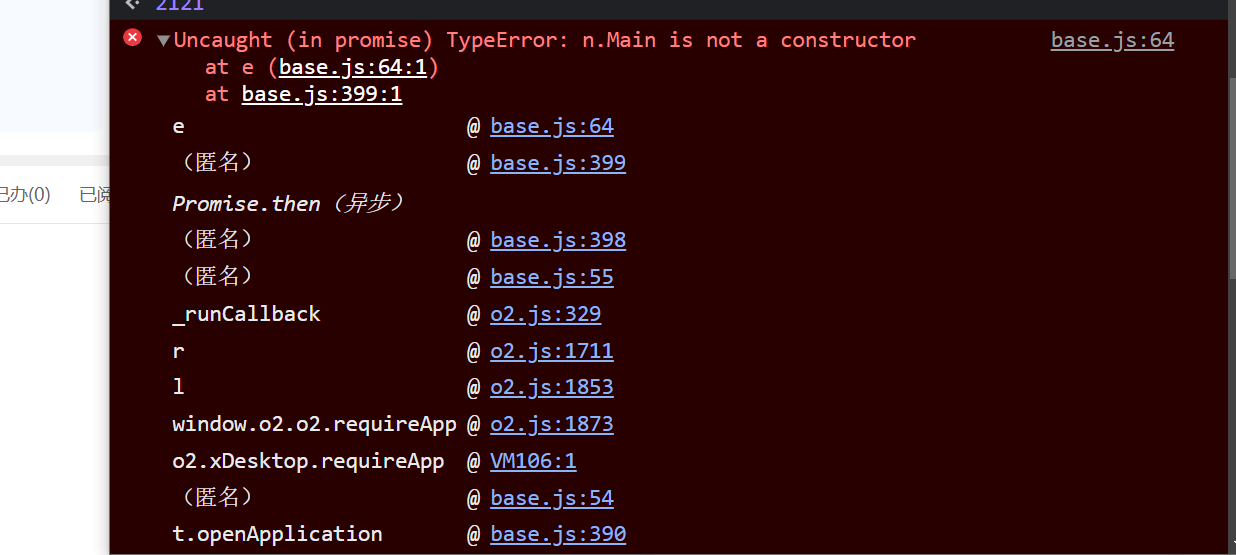Click the 2121 console output value
Image resolution: width=1236 pixels, height=555 pixels.
[180, 6]
